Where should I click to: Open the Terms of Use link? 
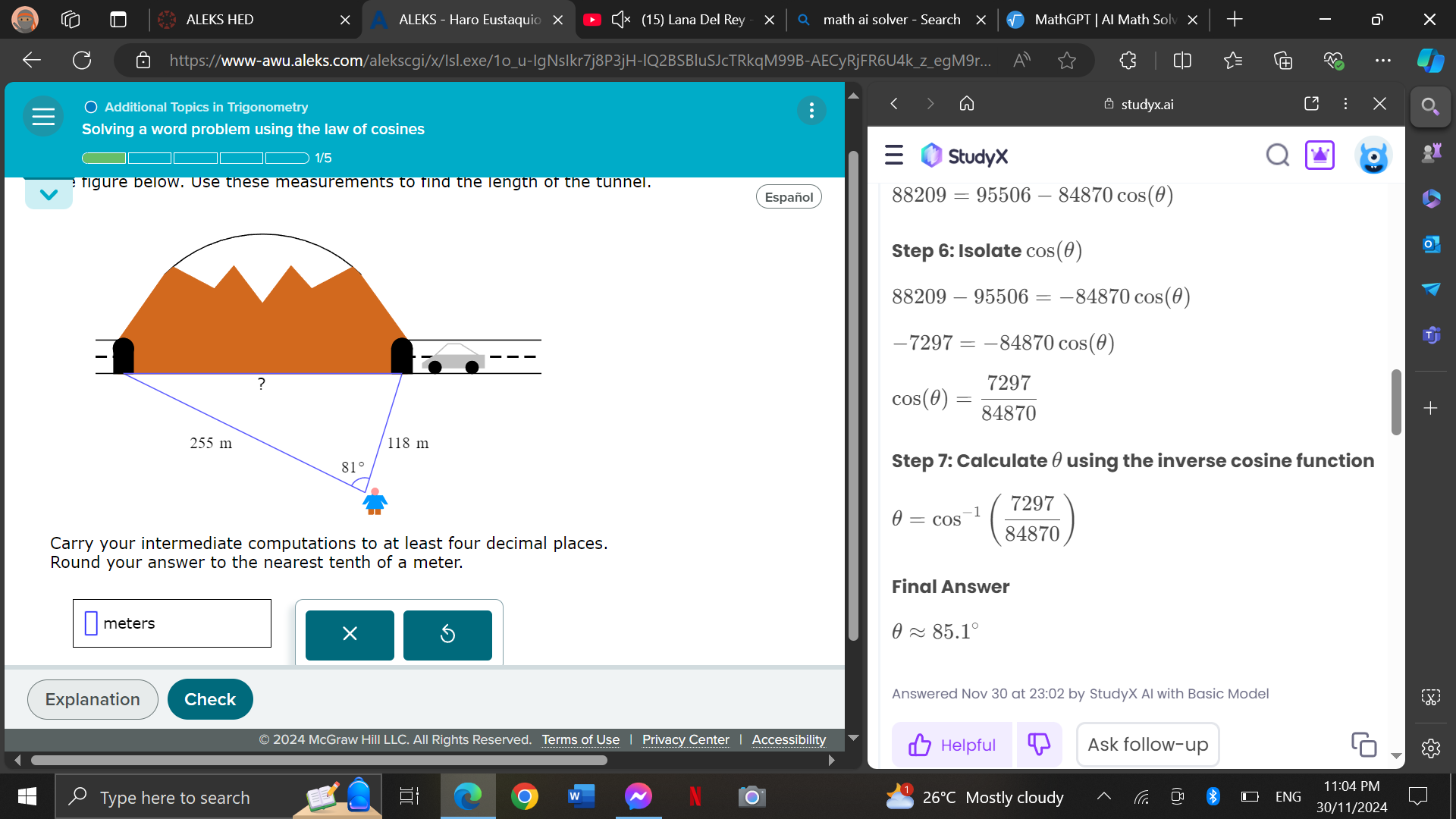(580, 739)
